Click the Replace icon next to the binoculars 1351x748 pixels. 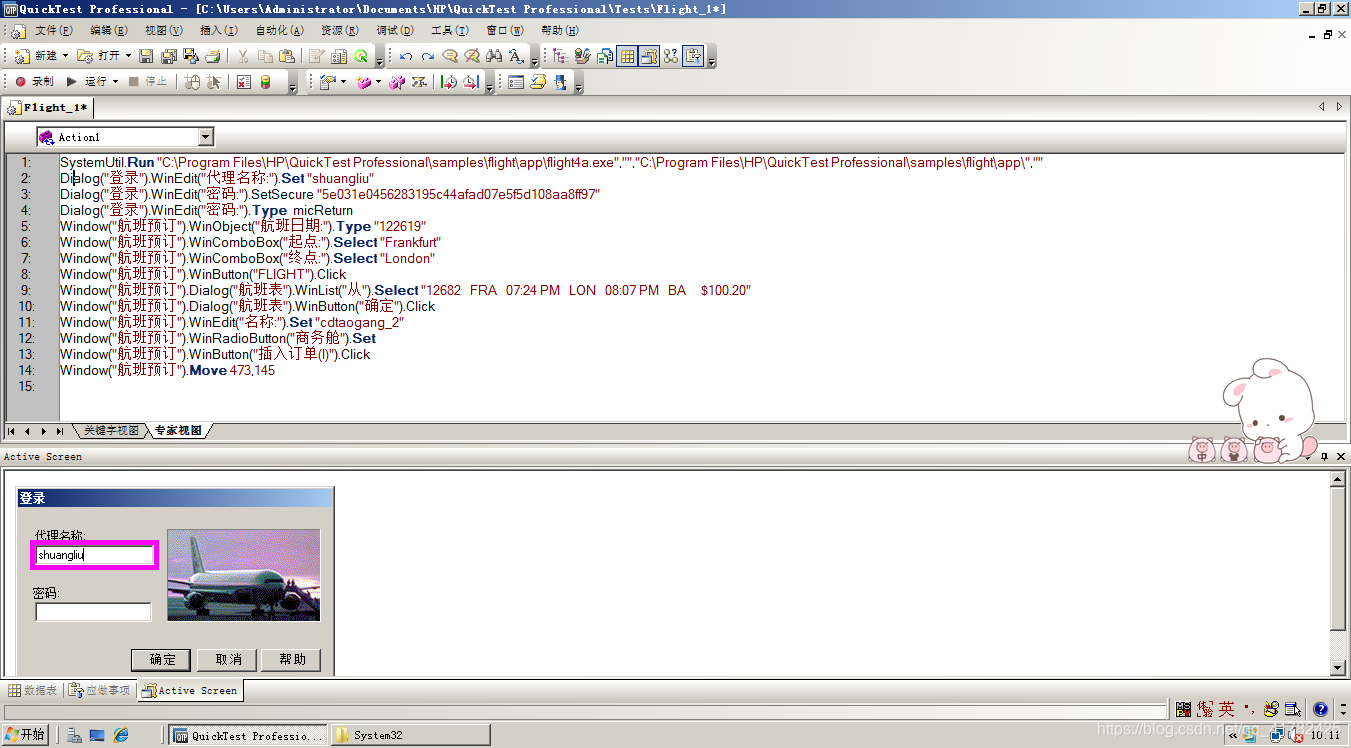pyautogui.click(x=516, y=56)
